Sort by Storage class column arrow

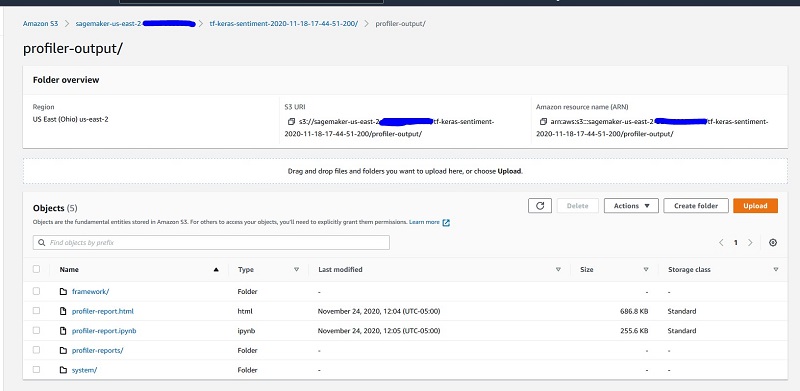(x=776, y=270)
